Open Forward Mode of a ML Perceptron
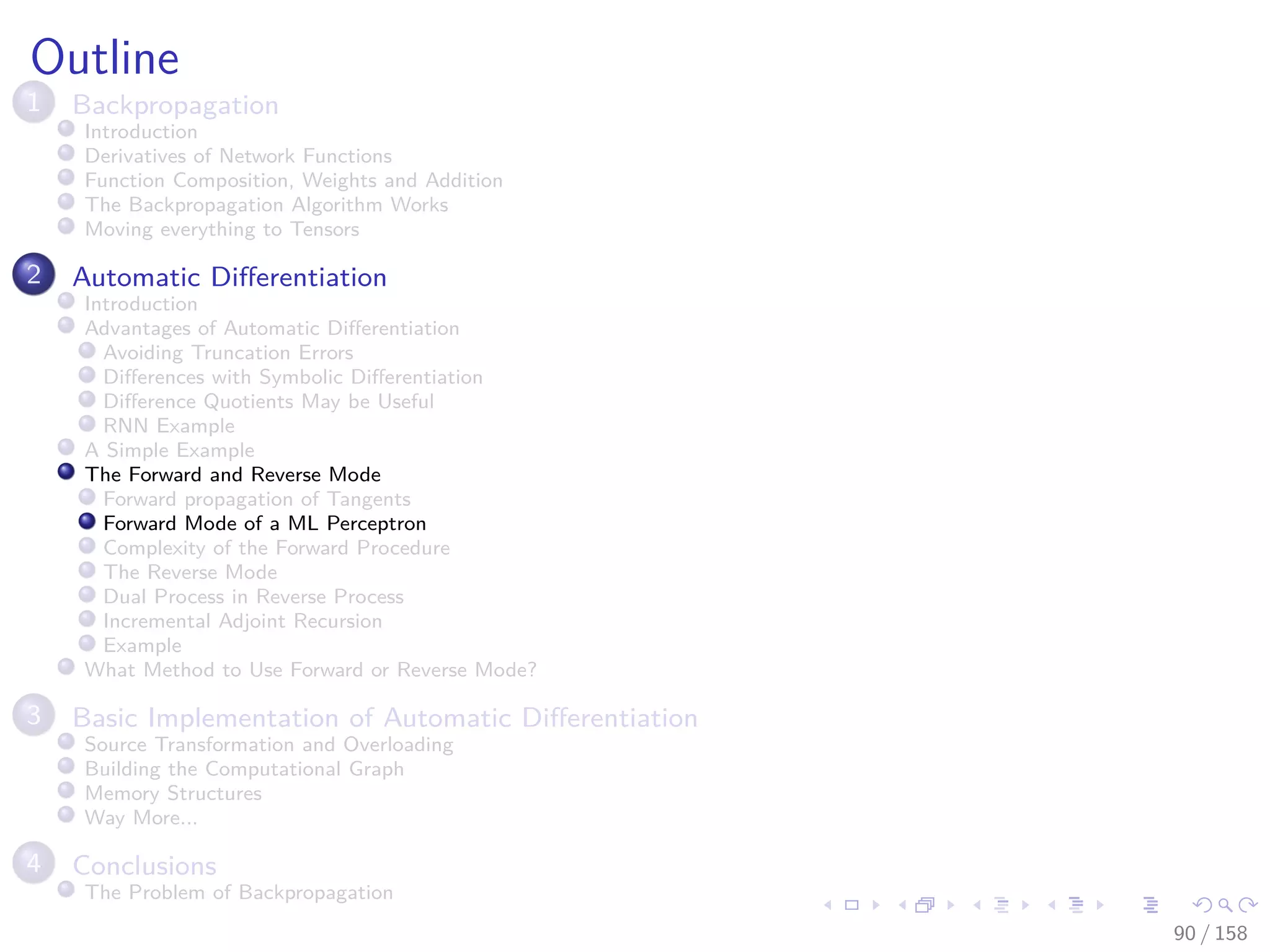 [x=265, y=524]
